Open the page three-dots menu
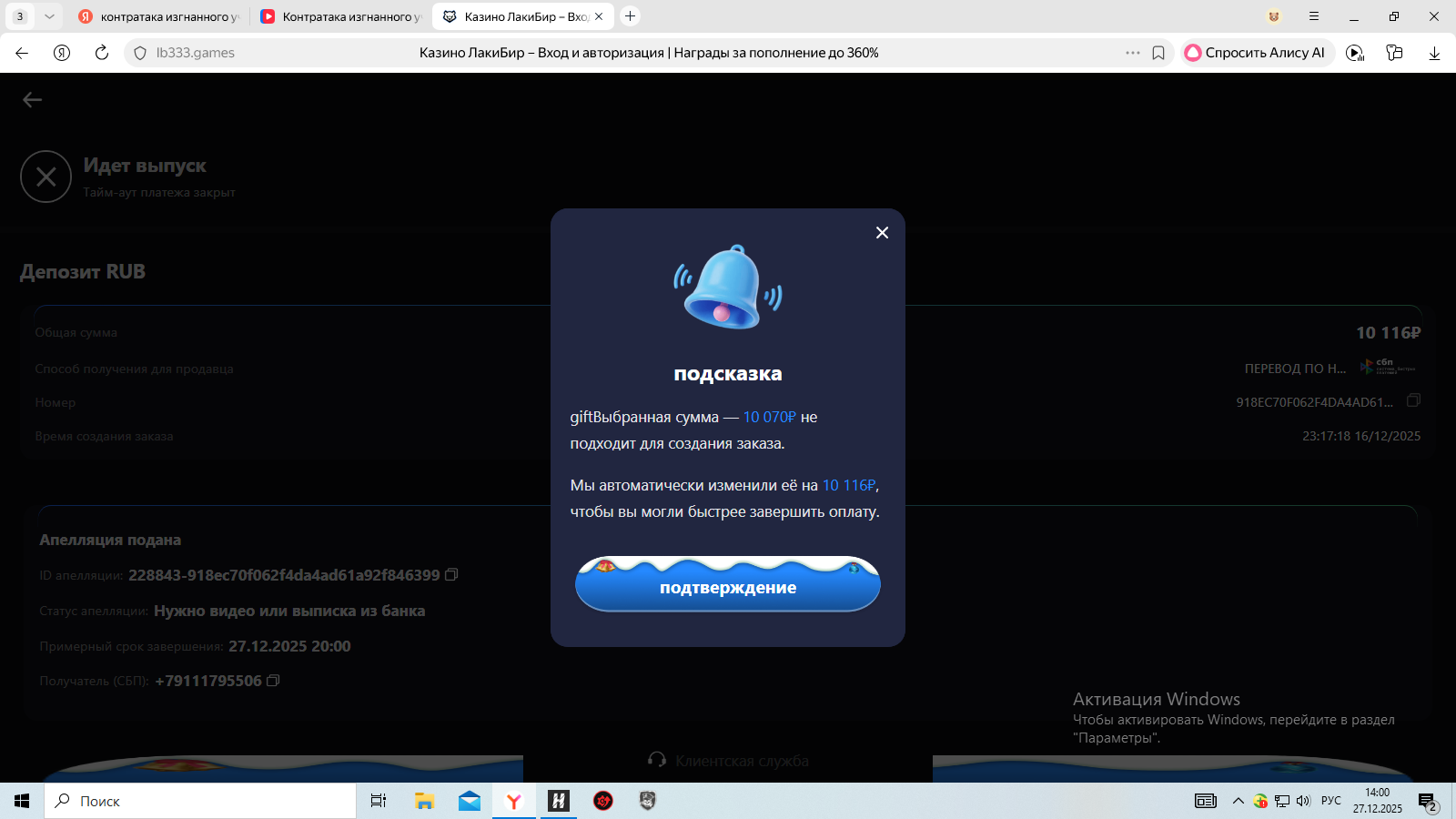Screen dimensions: 1456x819 click(1132, 53)
